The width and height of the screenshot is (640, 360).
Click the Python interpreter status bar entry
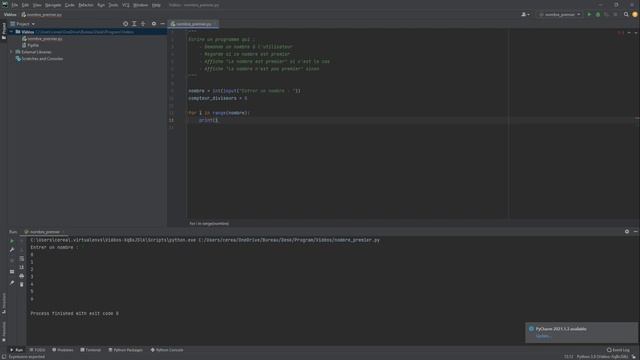(602, 357)
